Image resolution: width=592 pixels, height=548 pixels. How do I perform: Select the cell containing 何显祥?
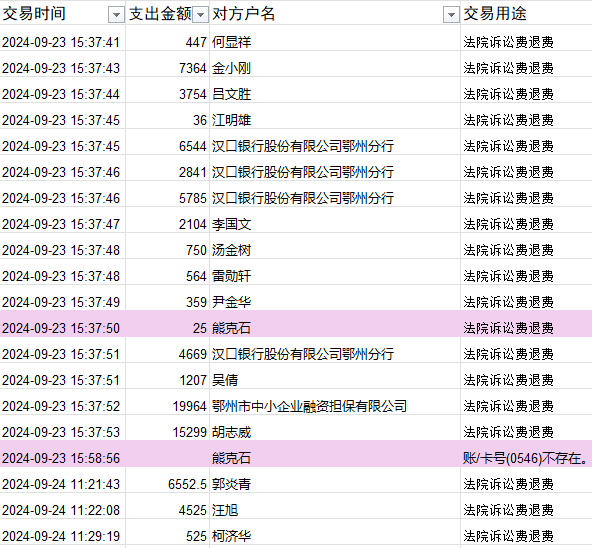click(335, 42)
